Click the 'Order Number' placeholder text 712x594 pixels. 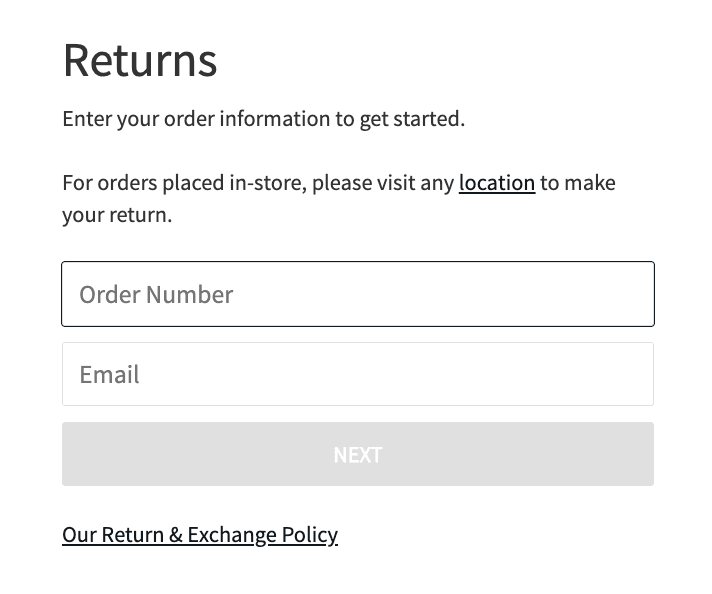coord(156,294)
